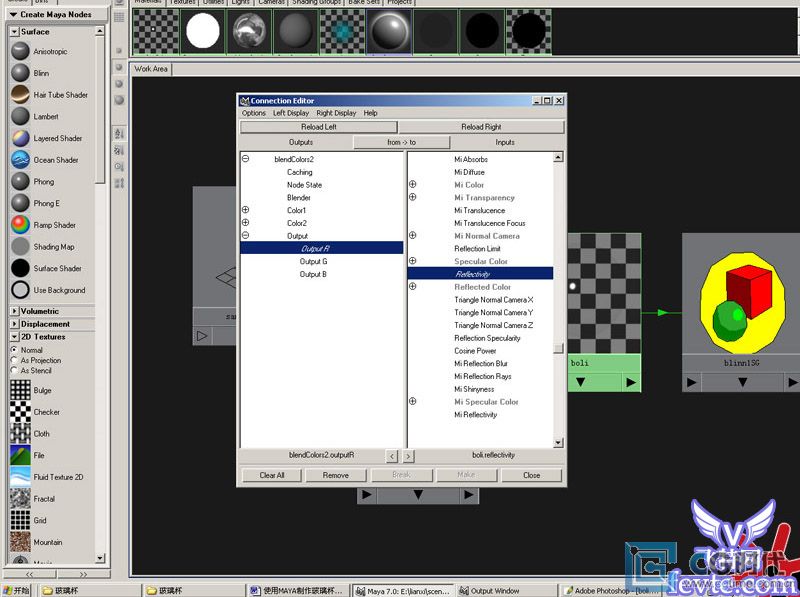800x597 pixels.
Task: Click the Remove button
Action: [336, 475]
